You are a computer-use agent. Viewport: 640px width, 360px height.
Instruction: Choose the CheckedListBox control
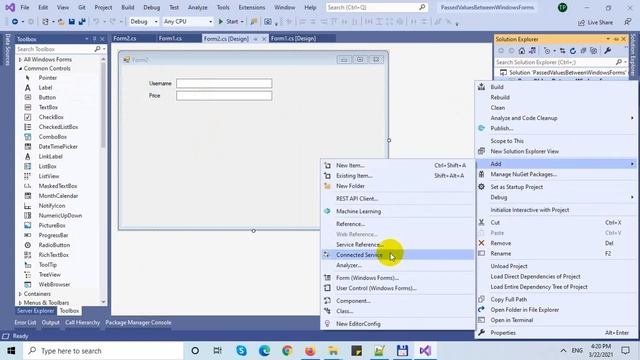57,127
